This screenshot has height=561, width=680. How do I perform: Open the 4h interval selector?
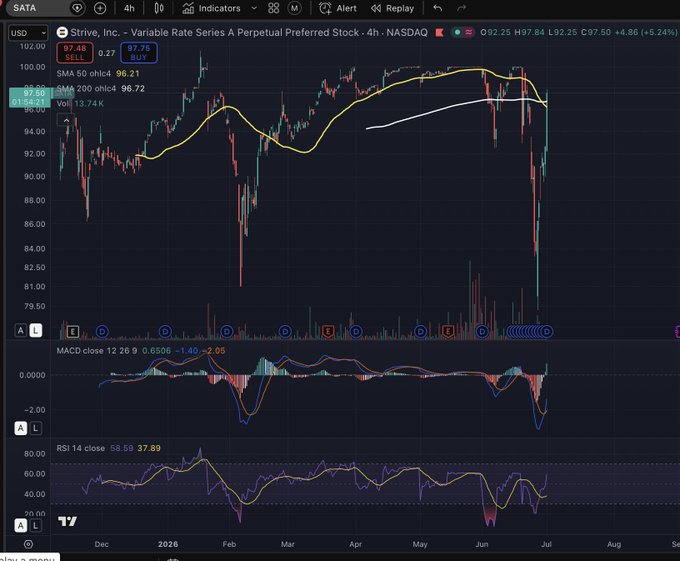click(x=129, y=8)
